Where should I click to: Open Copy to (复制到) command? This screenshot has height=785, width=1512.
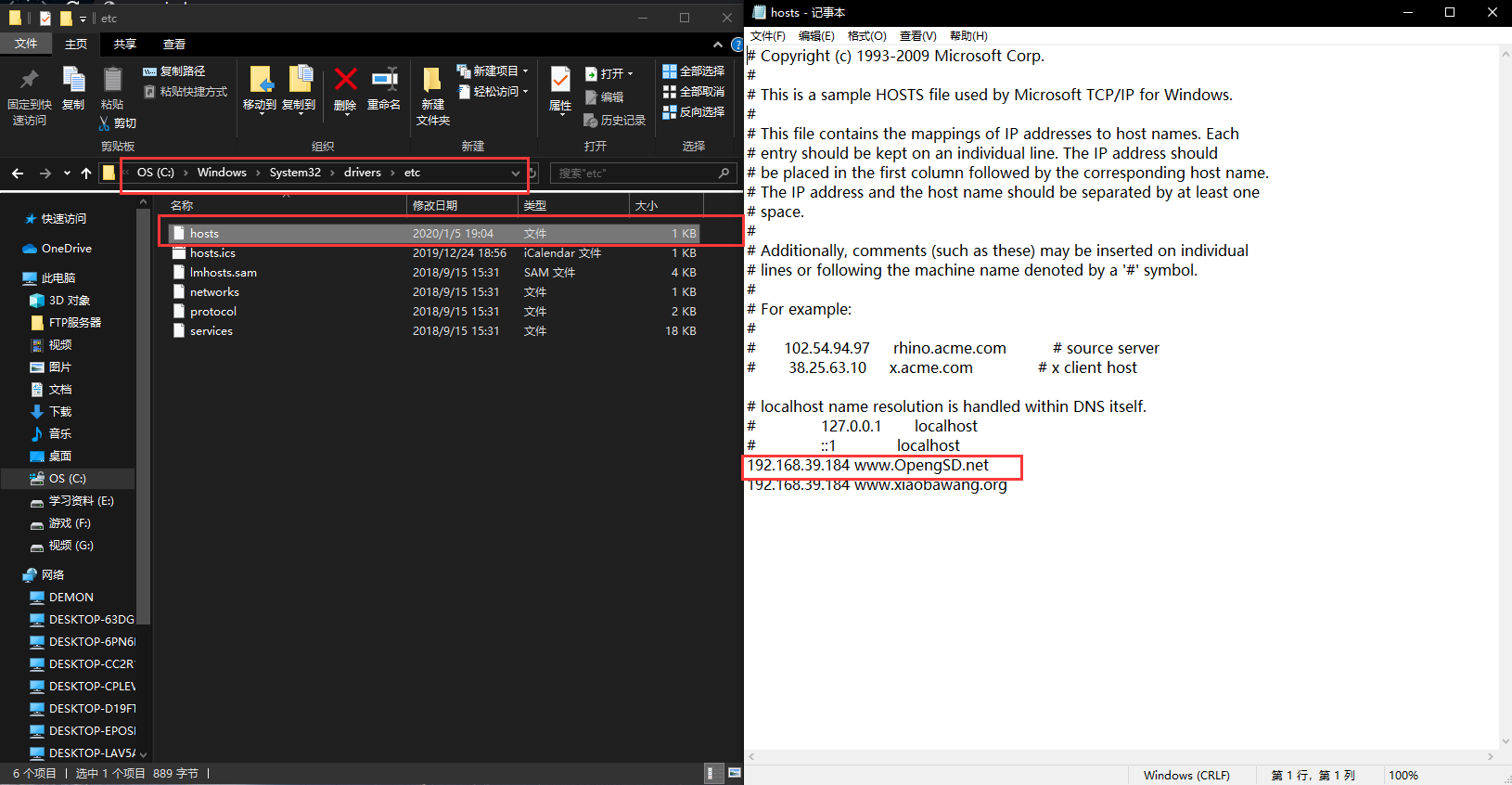[x=299, y=89]
